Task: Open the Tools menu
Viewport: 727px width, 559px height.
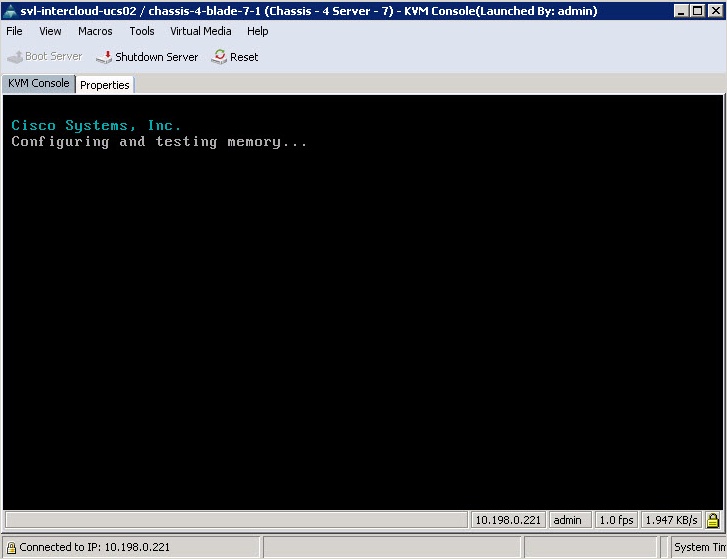Action: [141, 31]
